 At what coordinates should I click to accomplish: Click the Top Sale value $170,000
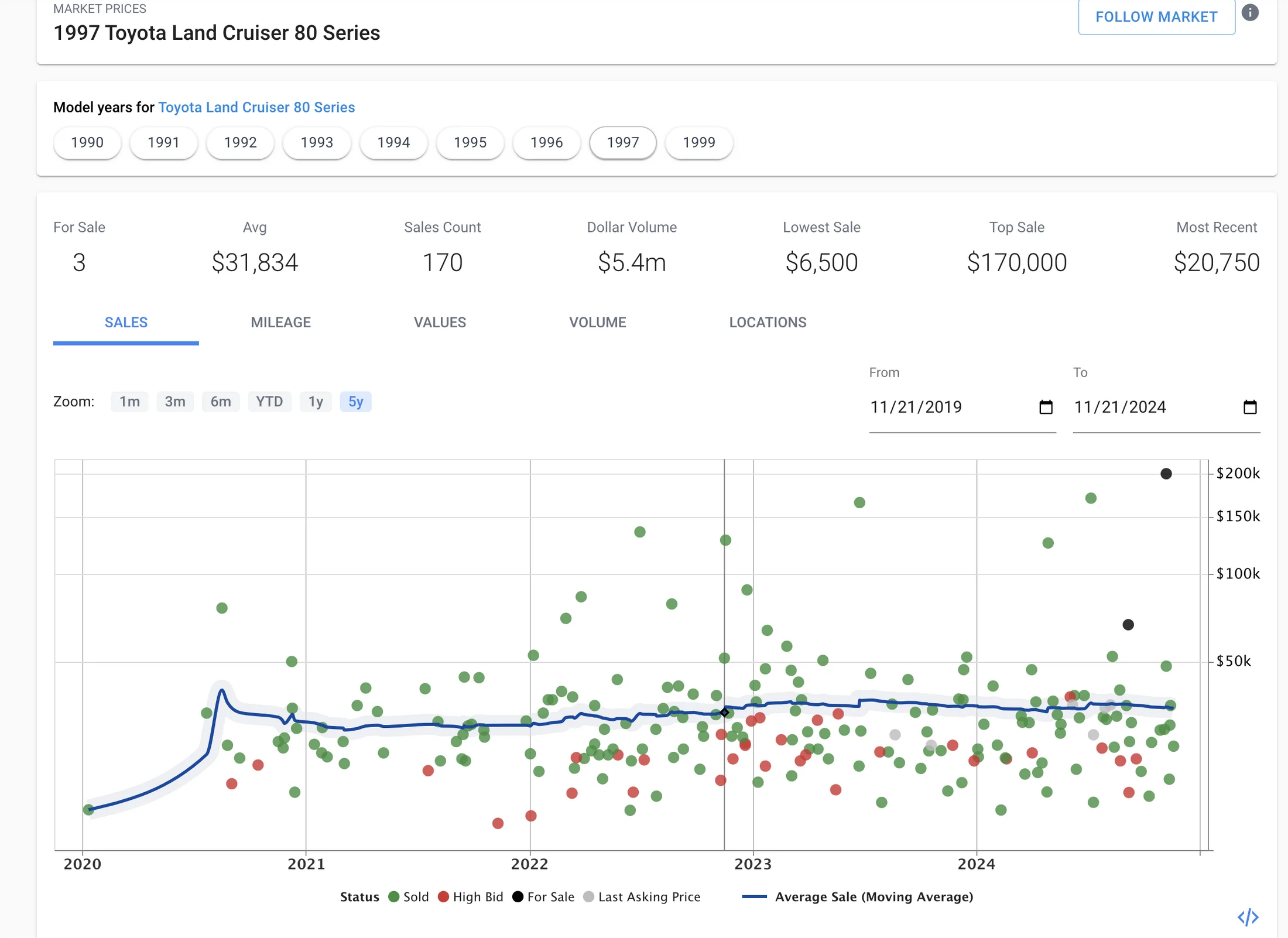click(x=1017, y=262)
